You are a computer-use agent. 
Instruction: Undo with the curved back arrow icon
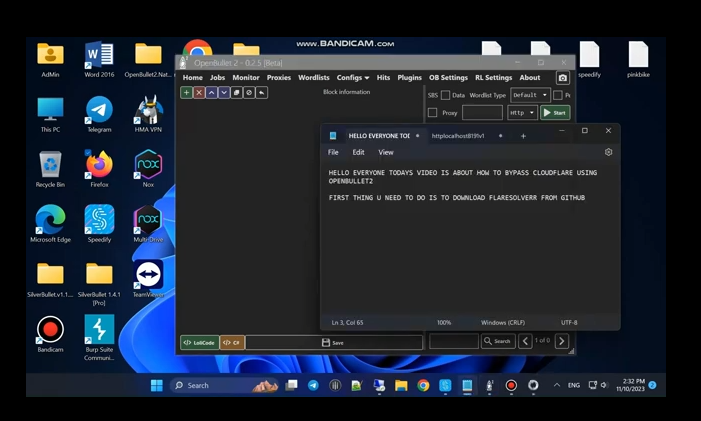[262, 93]
